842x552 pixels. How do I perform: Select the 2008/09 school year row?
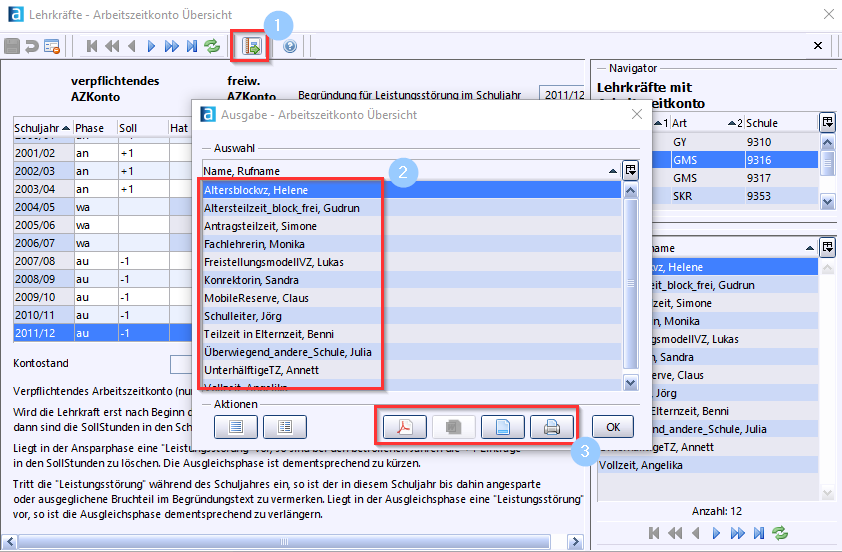(x=103, y=279)
